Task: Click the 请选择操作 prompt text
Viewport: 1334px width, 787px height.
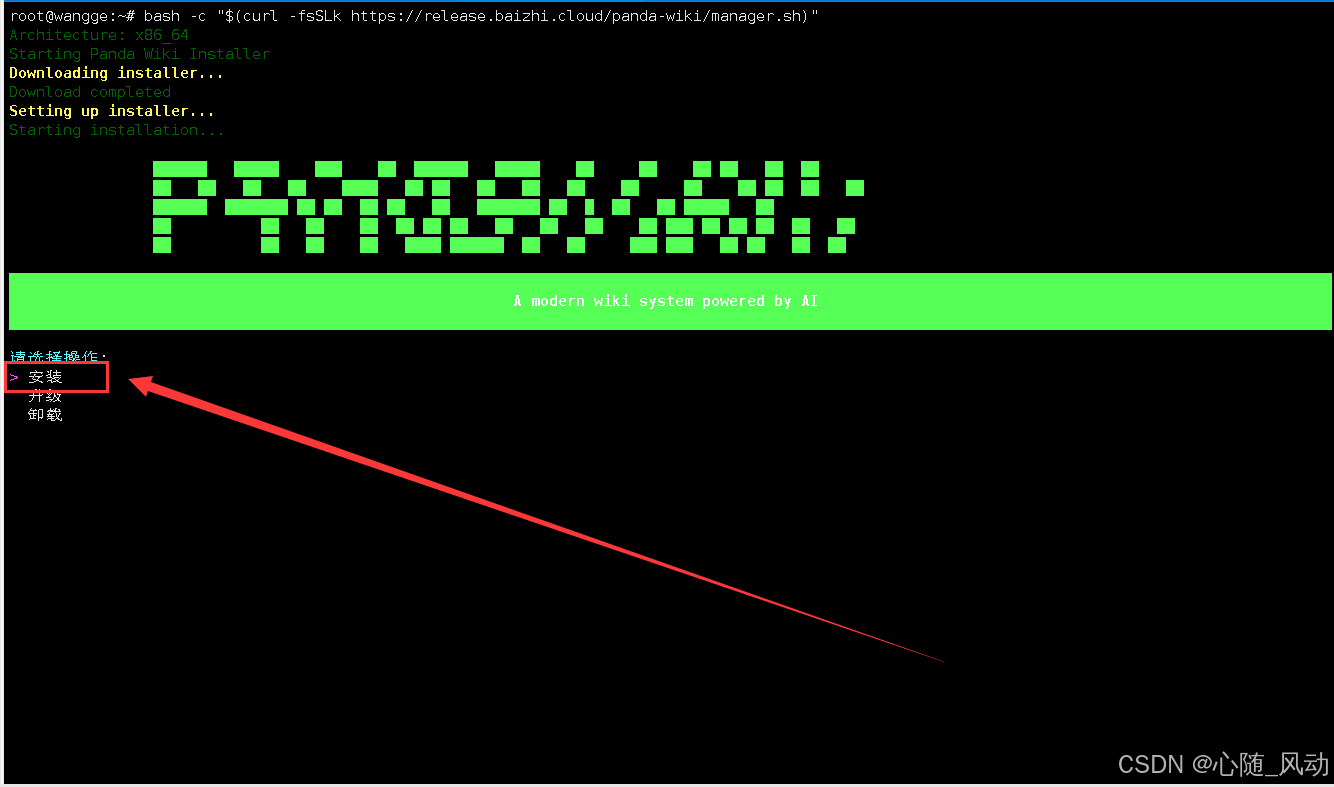Action: pos(58,357)
